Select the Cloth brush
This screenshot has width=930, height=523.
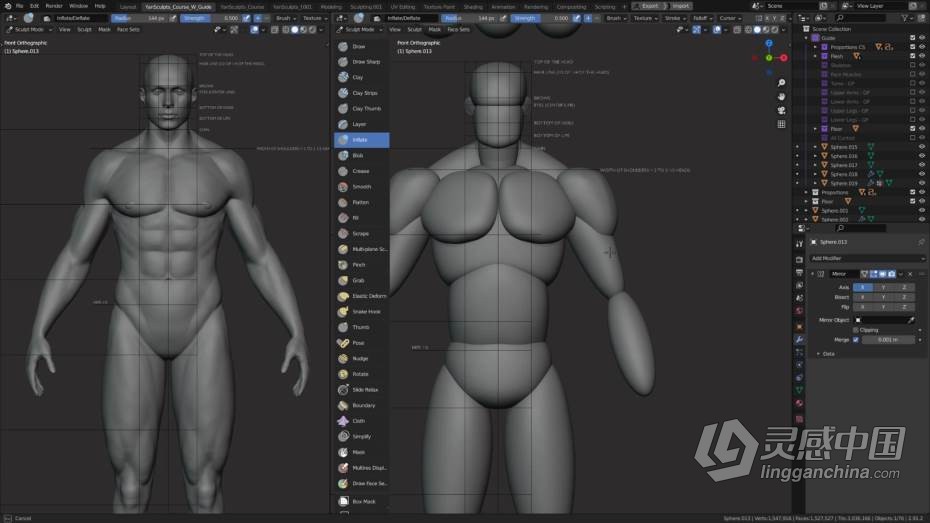(x=361, y=421)
